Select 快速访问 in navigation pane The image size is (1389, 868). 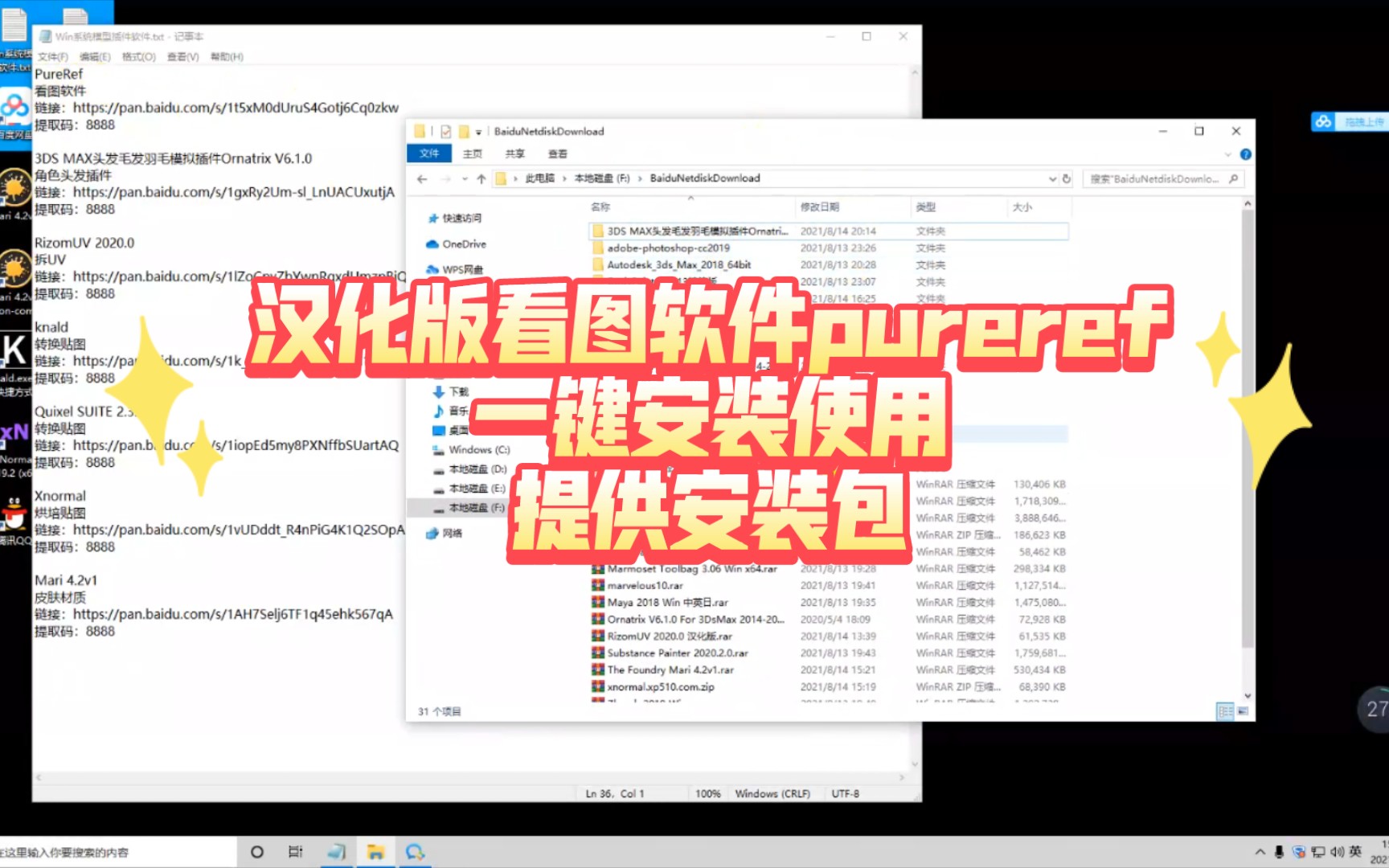454,219
